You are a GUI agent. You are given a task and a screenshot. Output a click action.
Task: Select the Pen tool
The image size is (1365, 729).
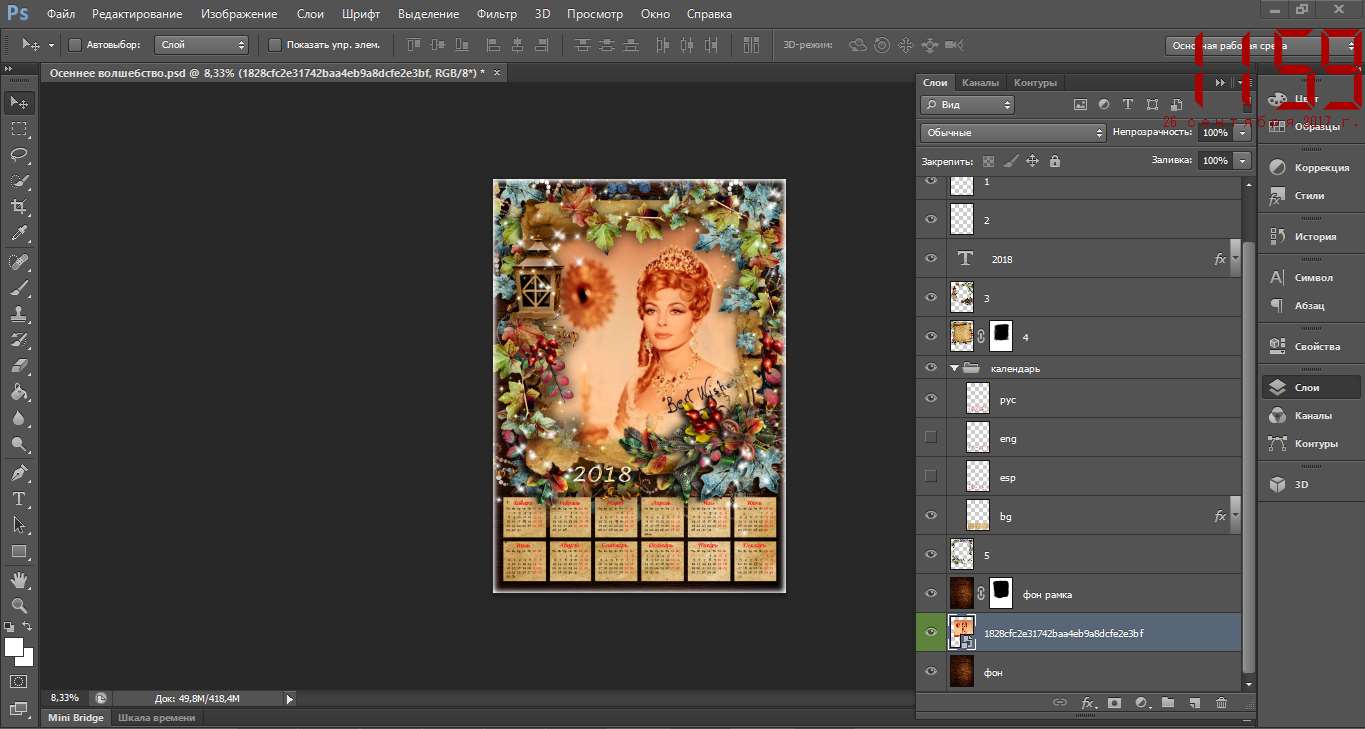tap(19, 473)
